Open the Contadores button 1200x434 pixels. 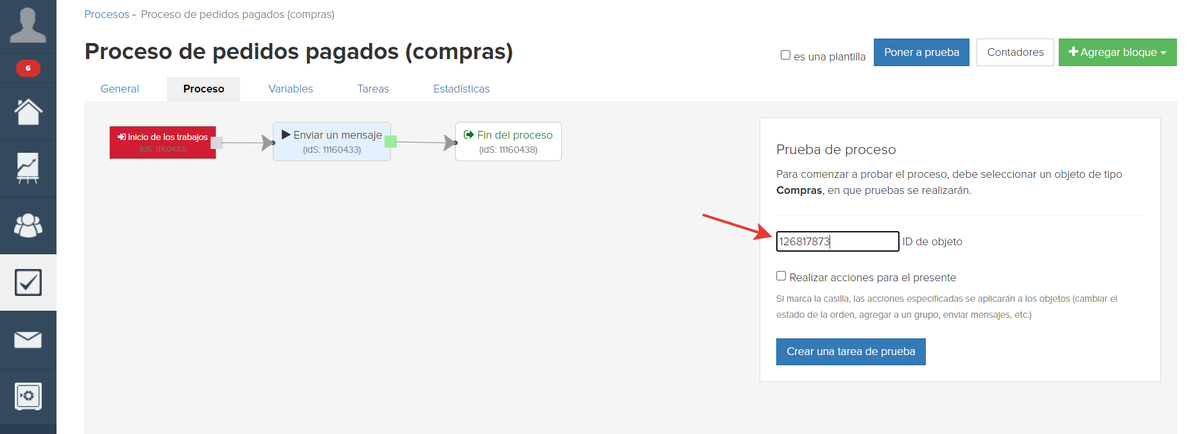point(1015,52)
